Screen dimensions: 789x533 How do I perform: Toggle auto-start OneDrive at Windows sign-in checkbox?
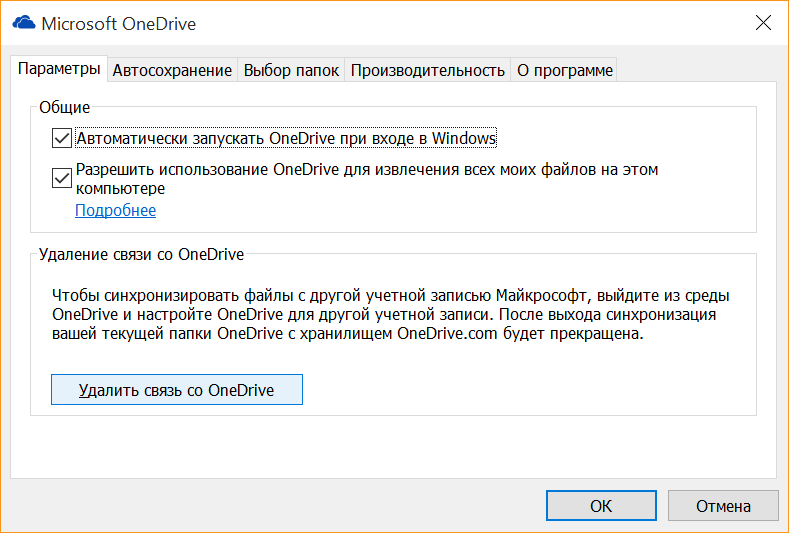62,138
